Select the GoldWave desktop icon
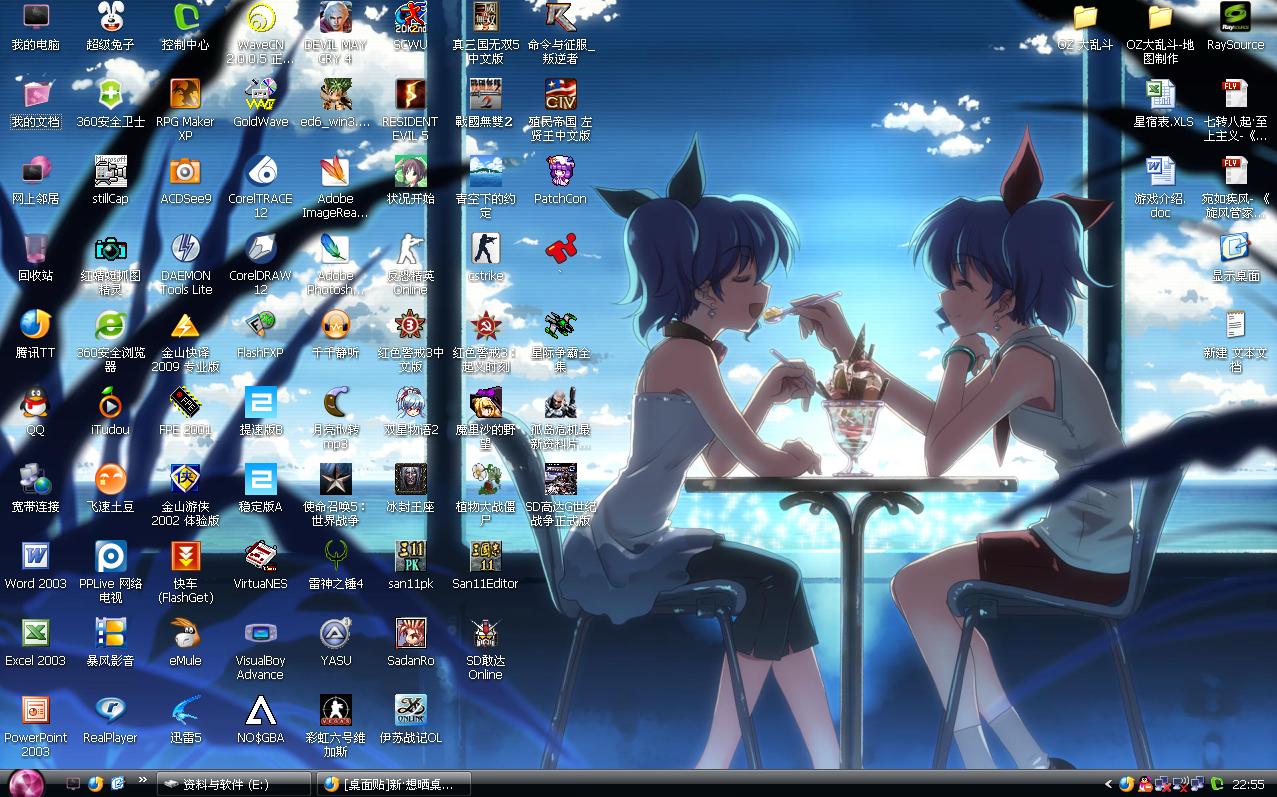 260,103
